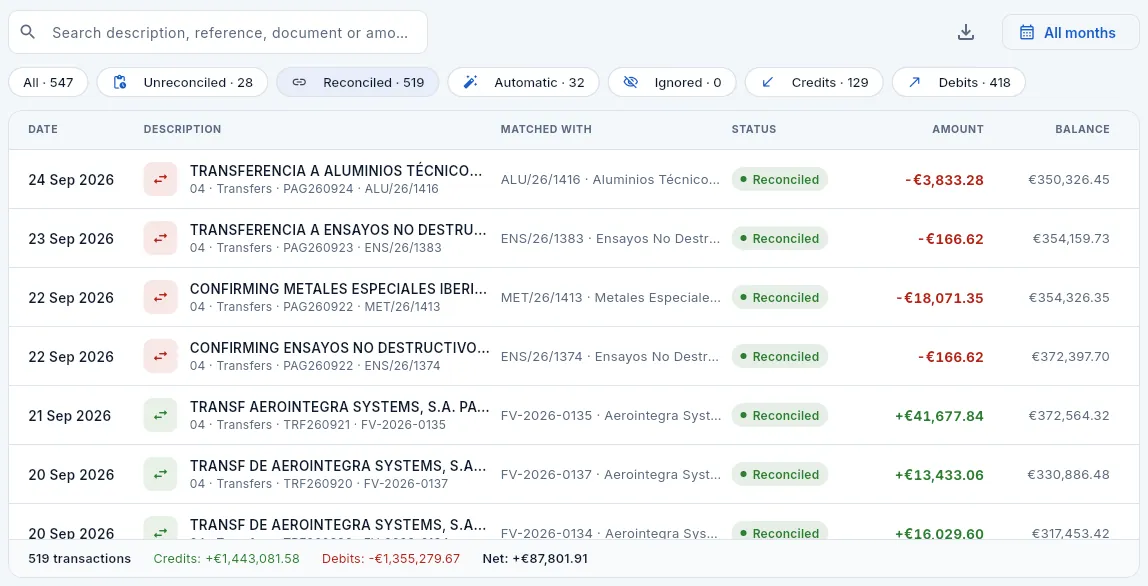
Task: Click the STATUS column header
Action: click(753, 129)
